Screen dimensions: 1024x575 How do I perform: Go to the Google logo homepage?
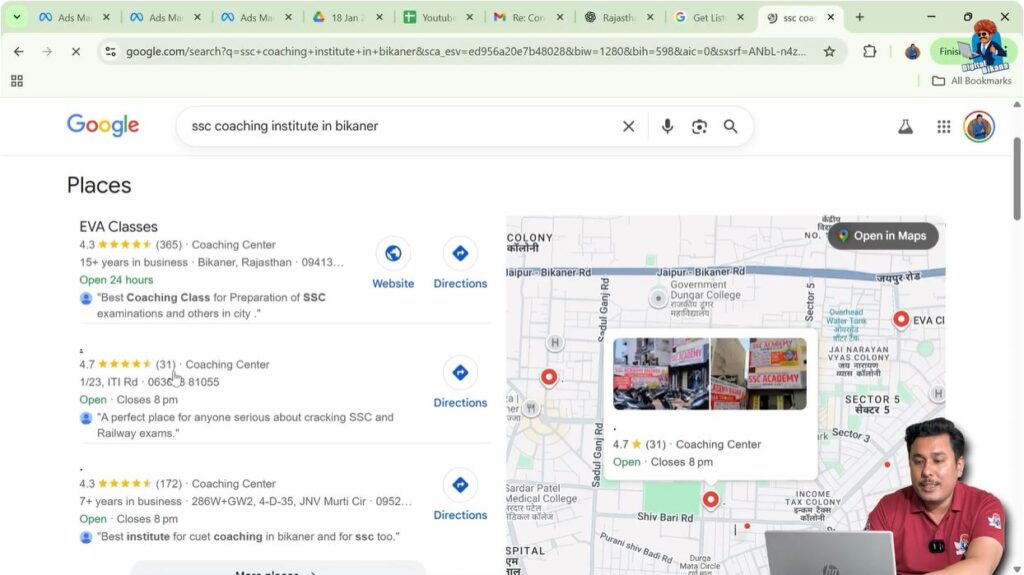point(103,125)
